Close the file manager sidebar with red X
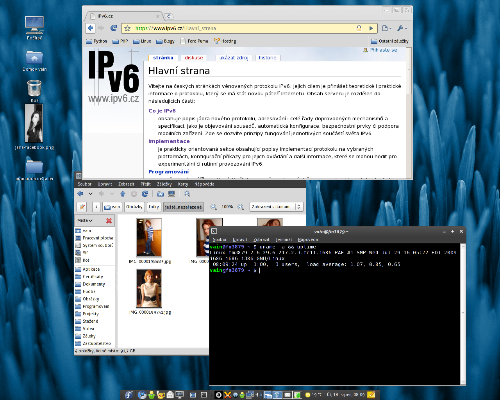Screen dimensions: 500x400 tap(109, 221)
